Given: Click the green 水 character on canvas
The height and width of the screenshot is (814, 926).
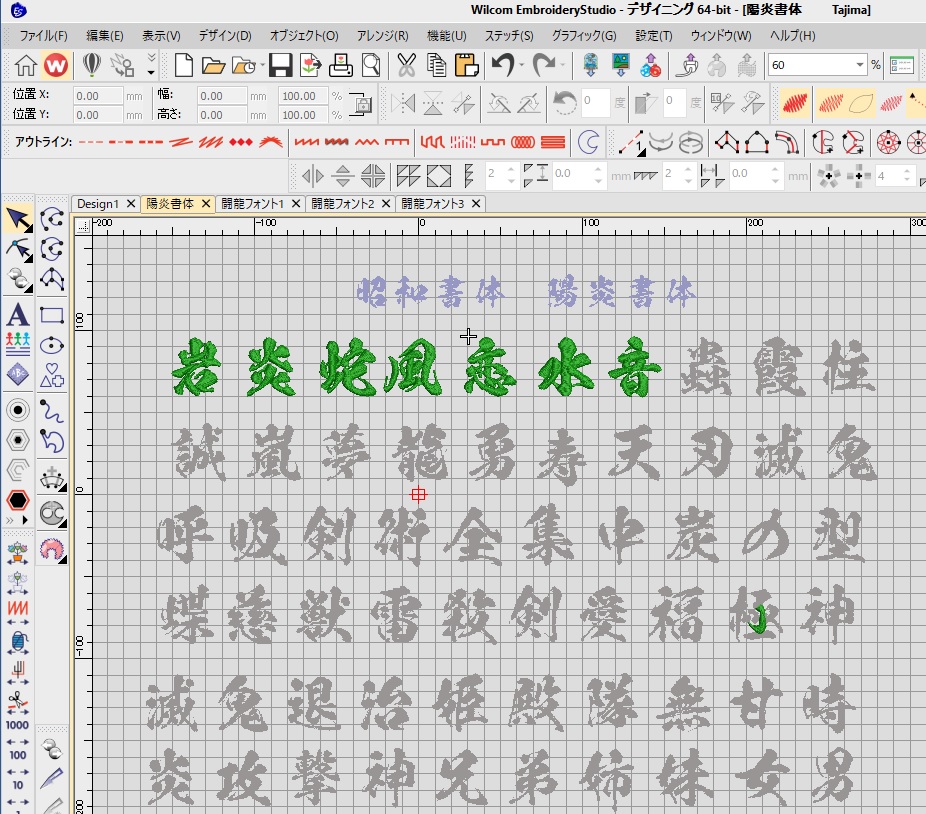Looking at the screenshot, I should 565,367.
